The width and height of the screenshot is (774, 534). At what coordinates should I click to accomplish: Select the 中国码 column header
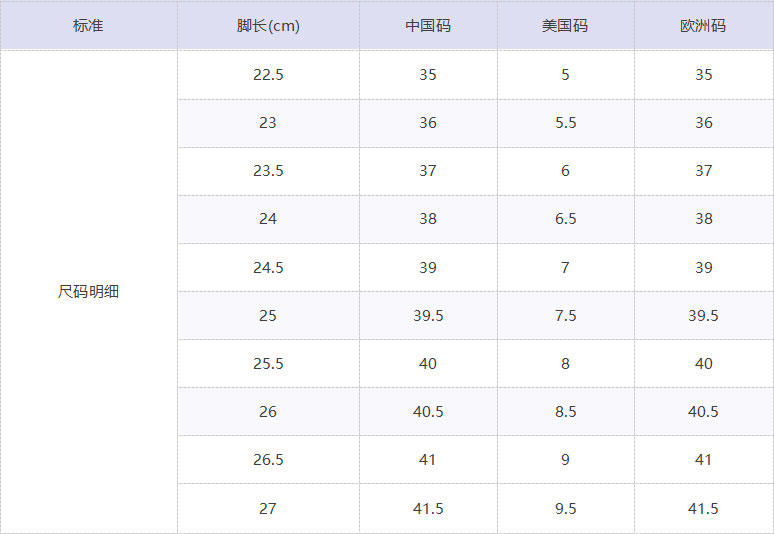coord(428,25)
